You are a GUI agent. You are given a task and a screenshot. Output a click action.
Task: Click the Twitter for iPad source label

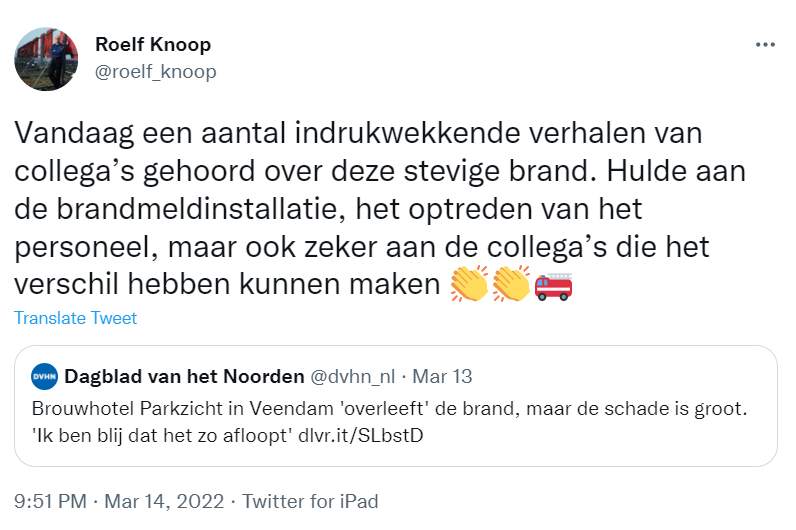pyautogui.click(x=311, y=501)
